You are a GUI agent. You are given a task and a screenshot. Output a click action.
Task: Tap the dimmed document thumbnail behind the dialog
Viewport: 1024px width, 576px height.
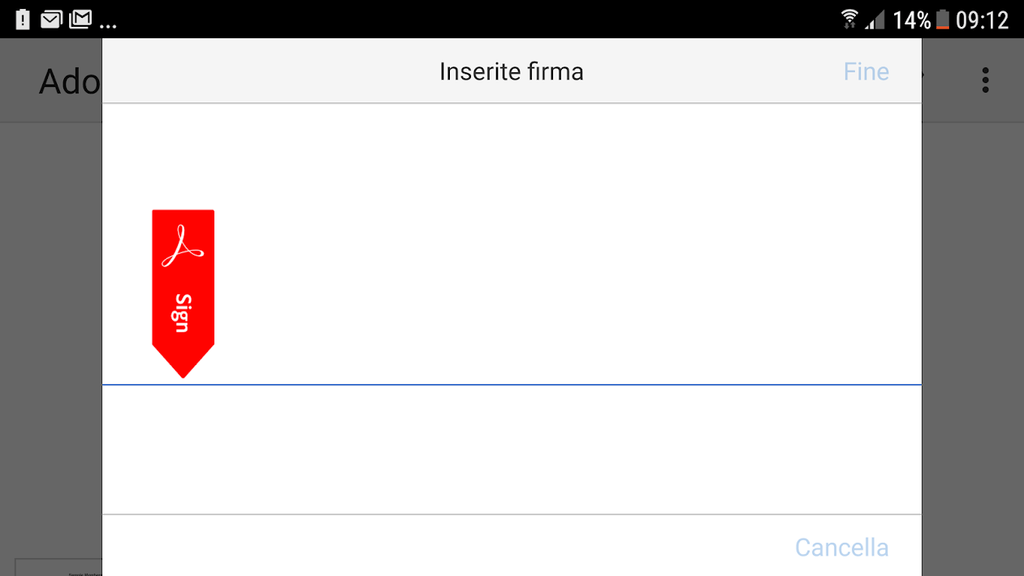59,567
